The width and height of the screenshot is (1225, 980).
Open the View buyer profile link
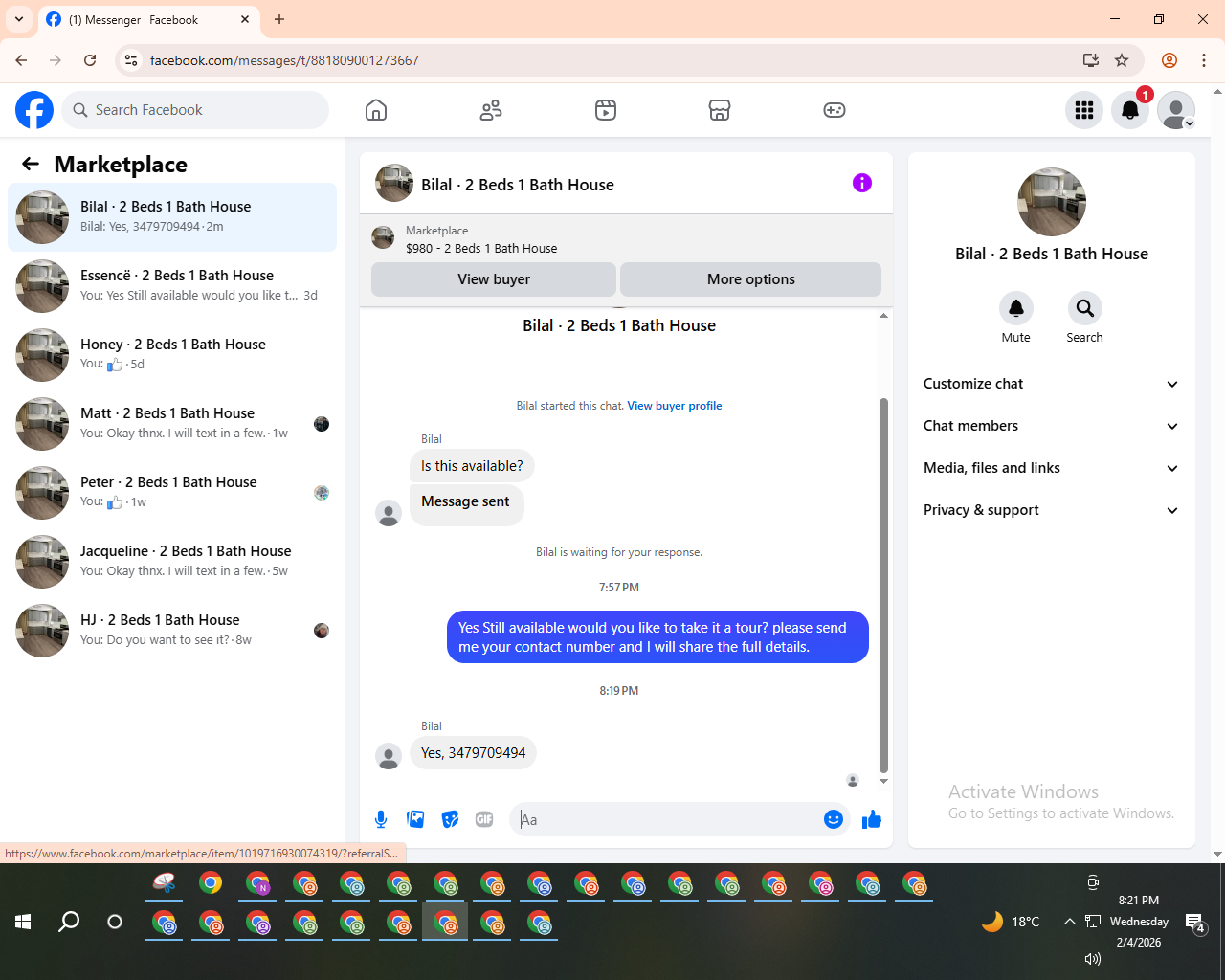(675, 406)
